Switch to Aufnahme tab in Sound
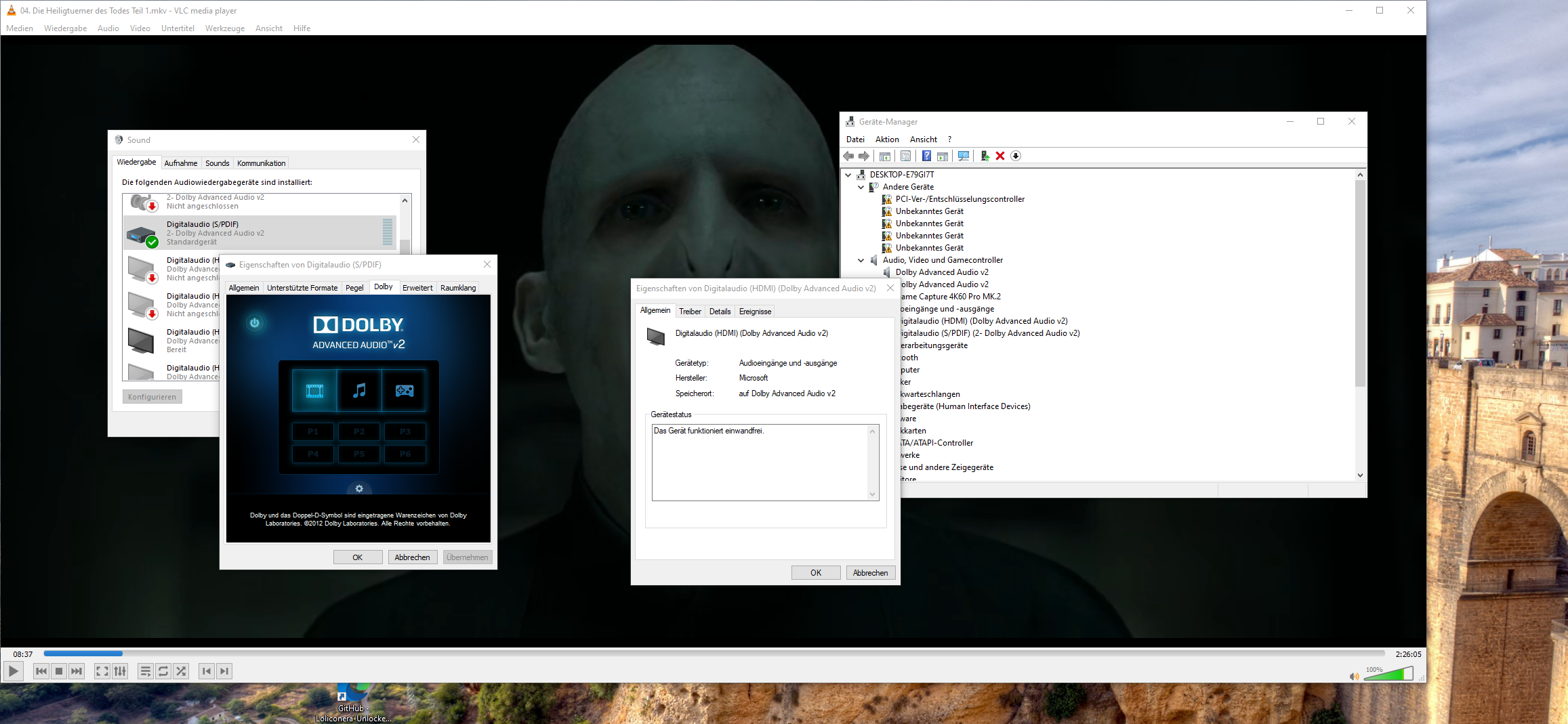 pyautogui.click(x=181, y=163)
